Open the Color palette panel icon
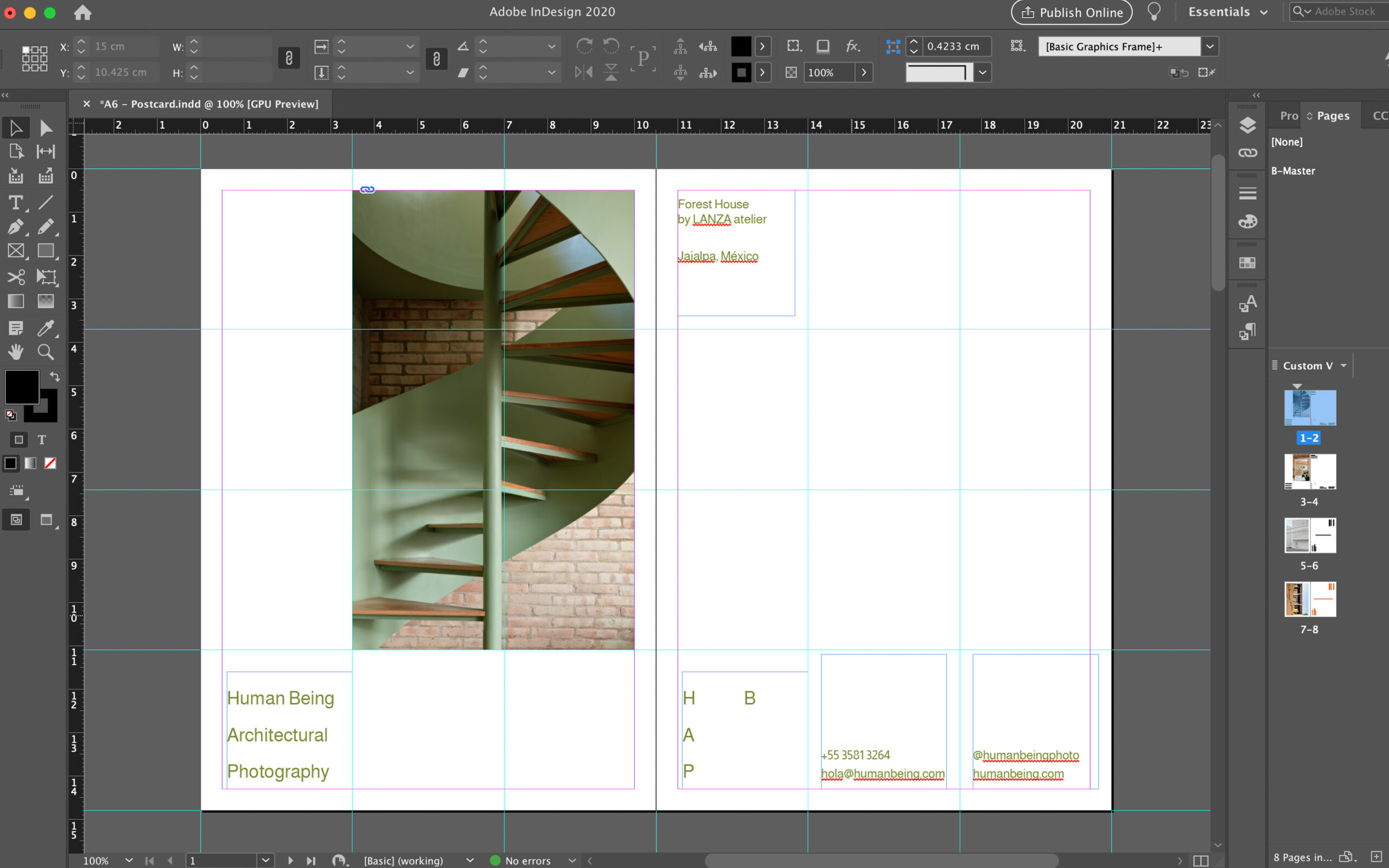This screenshot has width=1389, height=868. pos(1247,221)
